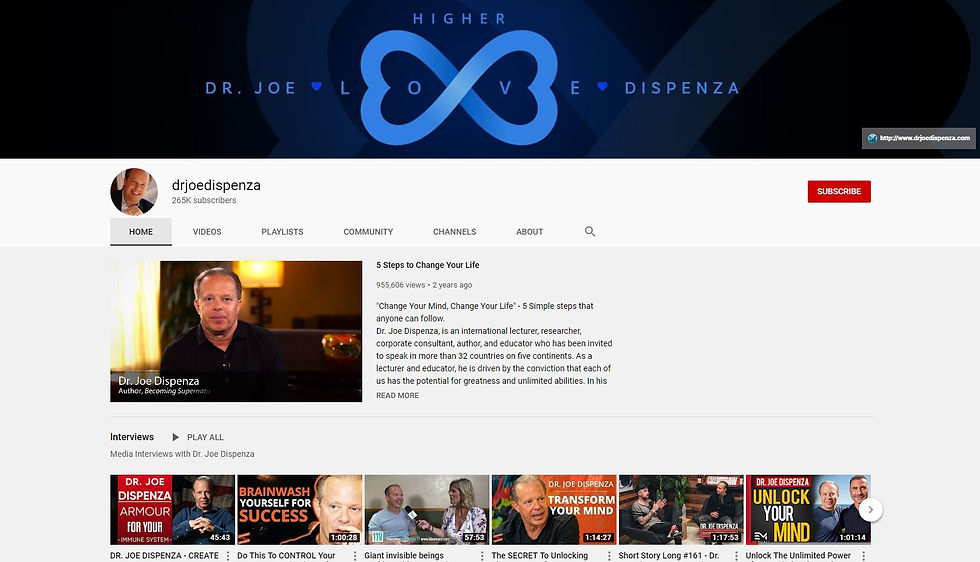Open options menu for Unlock The Unlimited Power video
980x562 pixels.
coord(864,556)
